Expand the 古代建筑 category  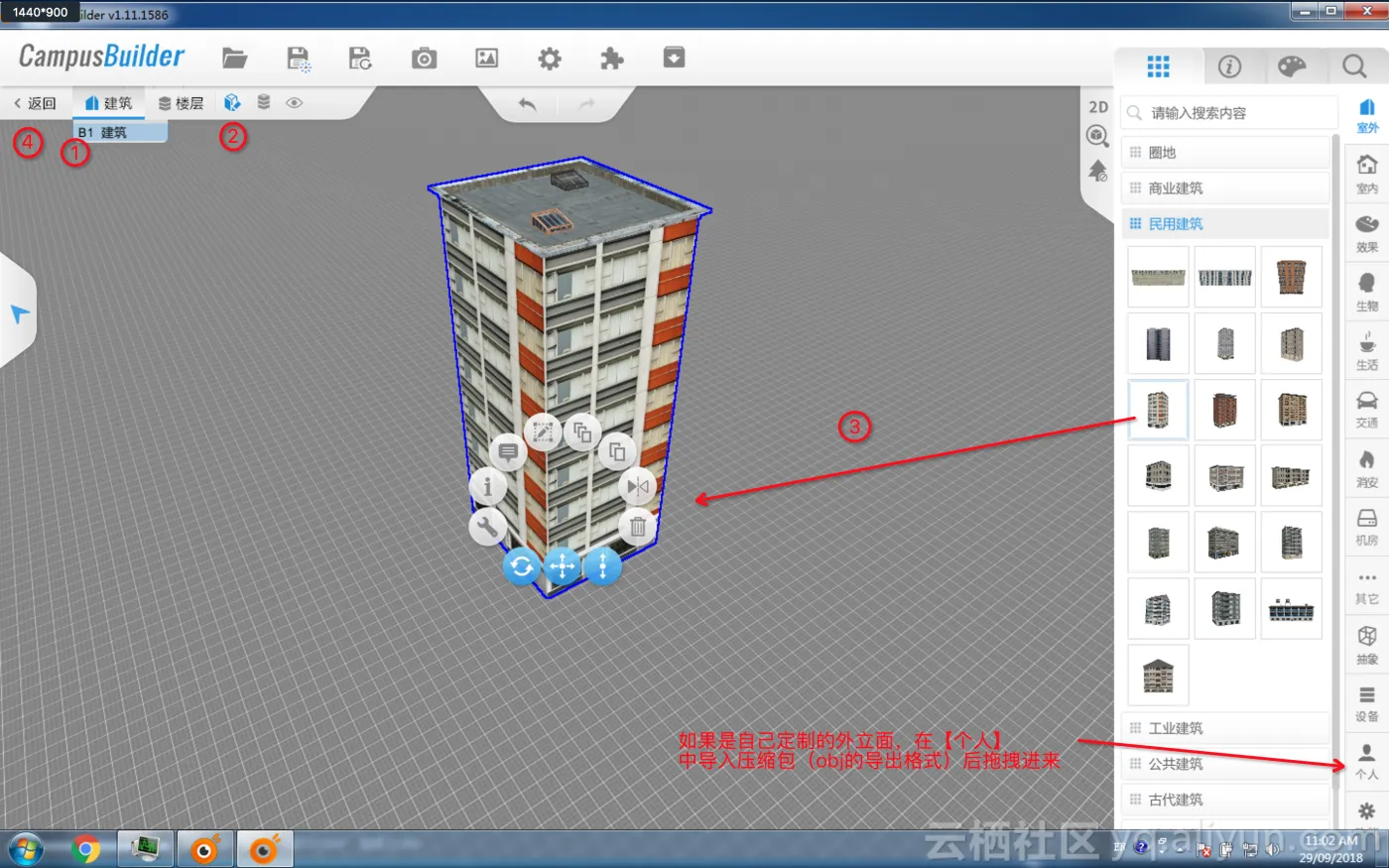point(1225,800)
